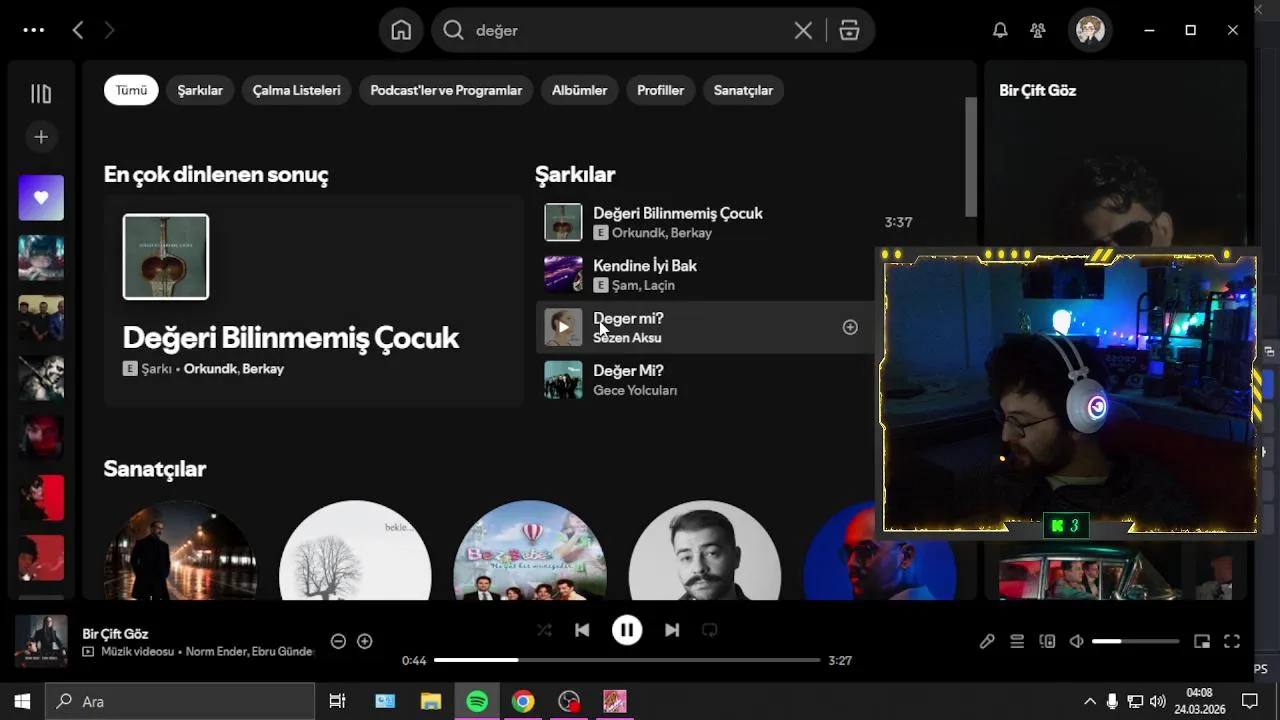Show hidden system tray icons

click(1090, 701)
